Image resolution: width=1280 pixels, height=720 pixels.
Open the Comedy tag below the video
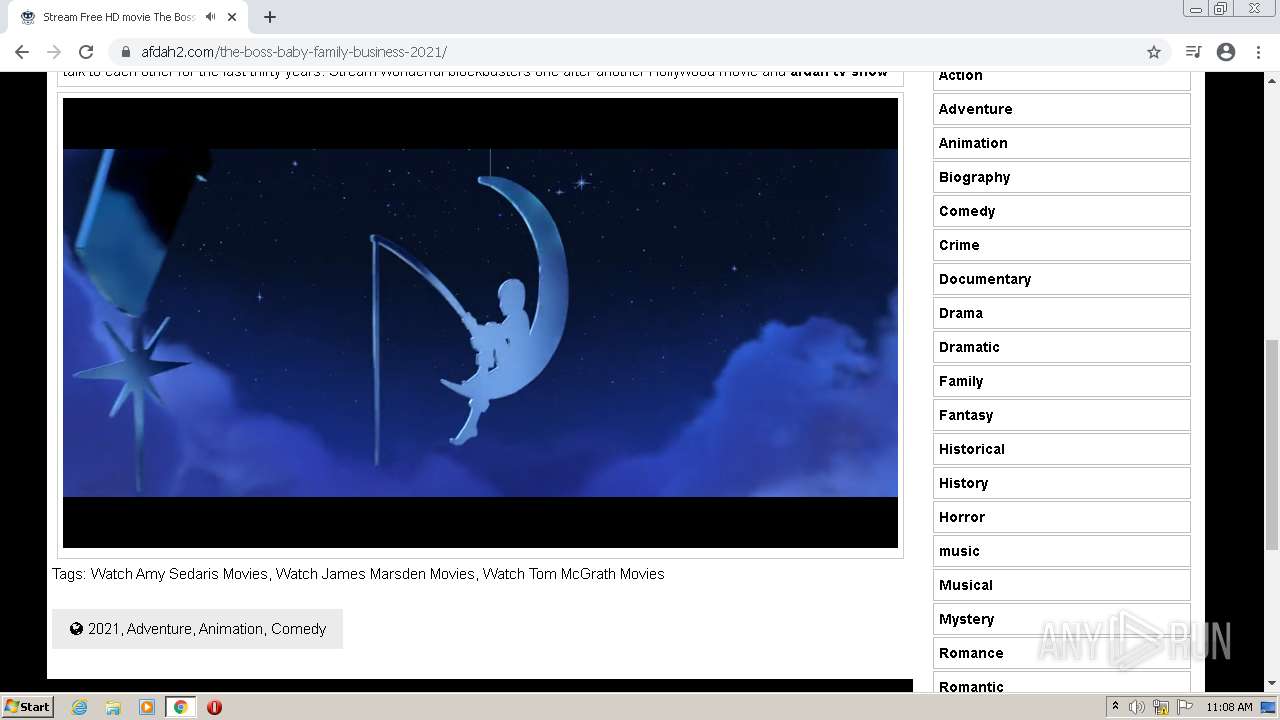(298, 629)
